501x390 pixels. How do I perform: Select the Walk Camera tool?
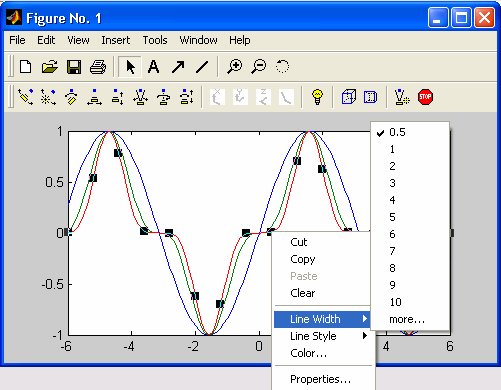pyautogui.click(x=187, y=97)
